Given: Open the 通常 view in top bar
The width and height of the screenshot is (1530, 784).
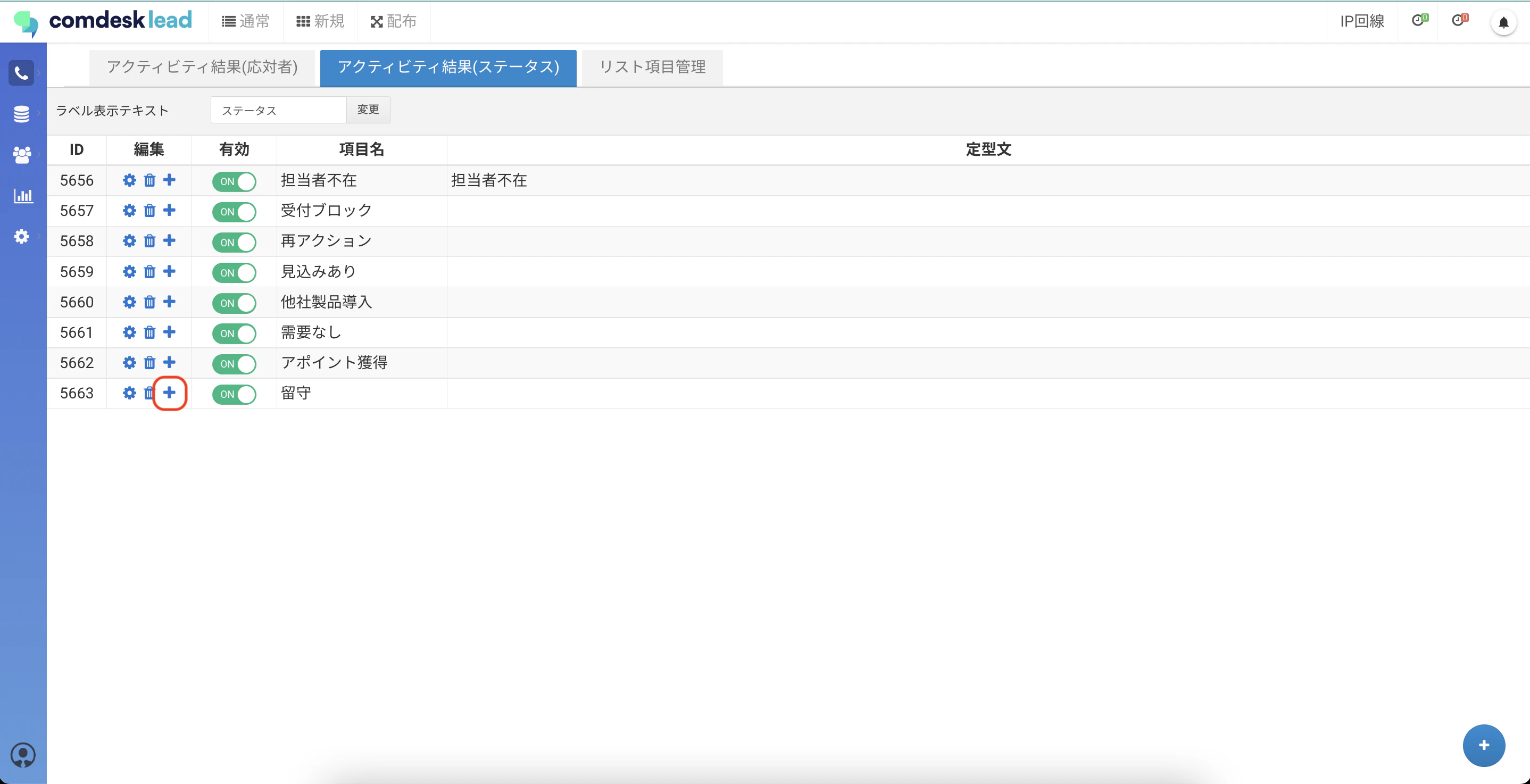Looking at the screenshot, I should click(x=245, y=21).
